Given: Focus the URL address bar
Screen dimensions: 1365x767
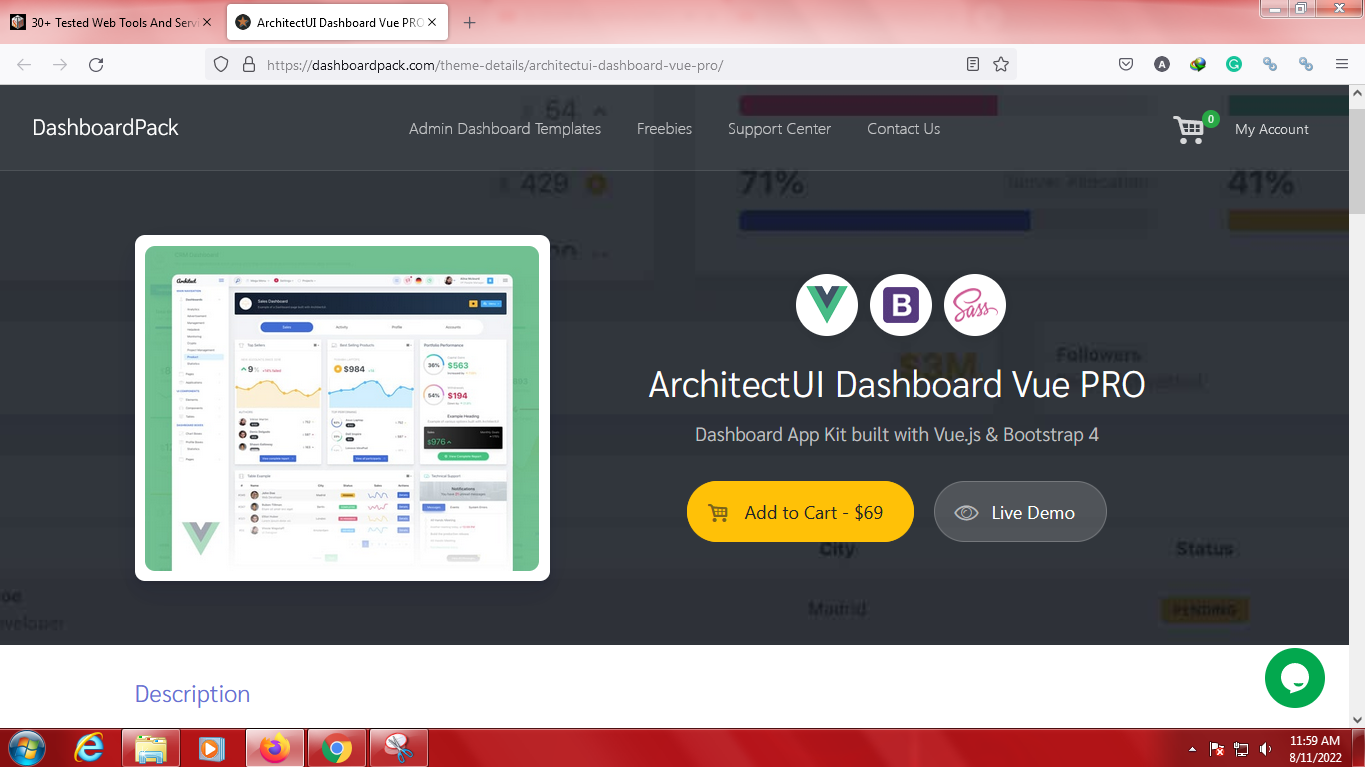Looking at the screenshot, I should click(x=610, y=64).
